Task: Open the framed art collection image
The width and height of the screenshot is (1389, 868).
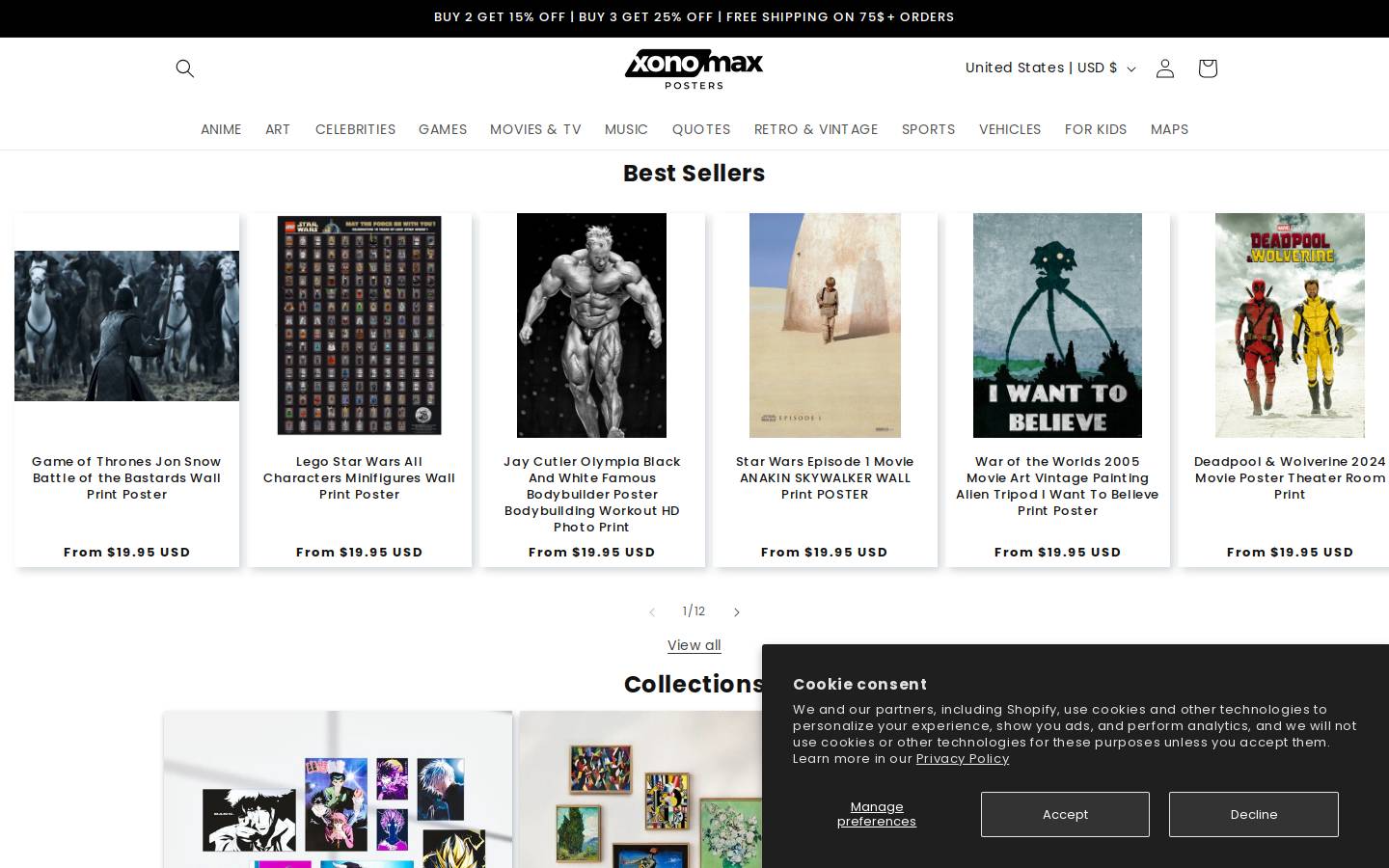Action: (640, 790)
